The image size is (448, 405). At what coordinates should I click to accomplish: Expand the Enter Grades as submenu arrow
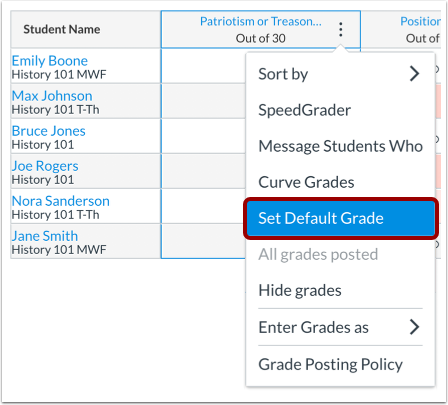pos(414,327)
